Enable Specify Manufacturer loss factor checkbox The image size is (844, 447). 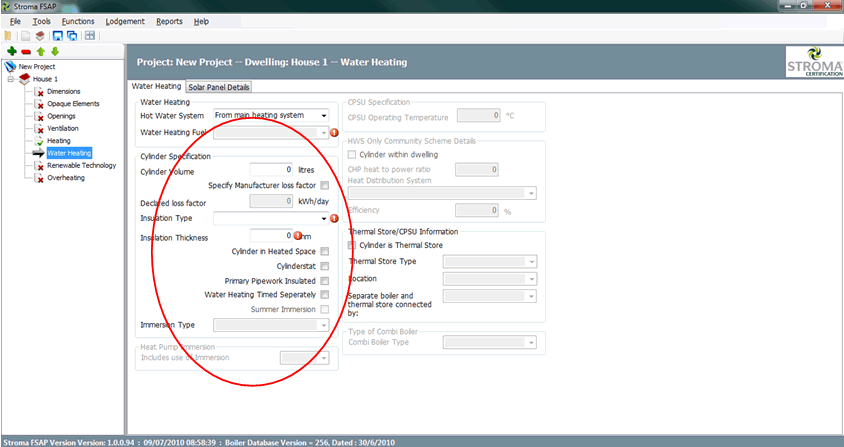pyautogui.click(x=325, y=185)
